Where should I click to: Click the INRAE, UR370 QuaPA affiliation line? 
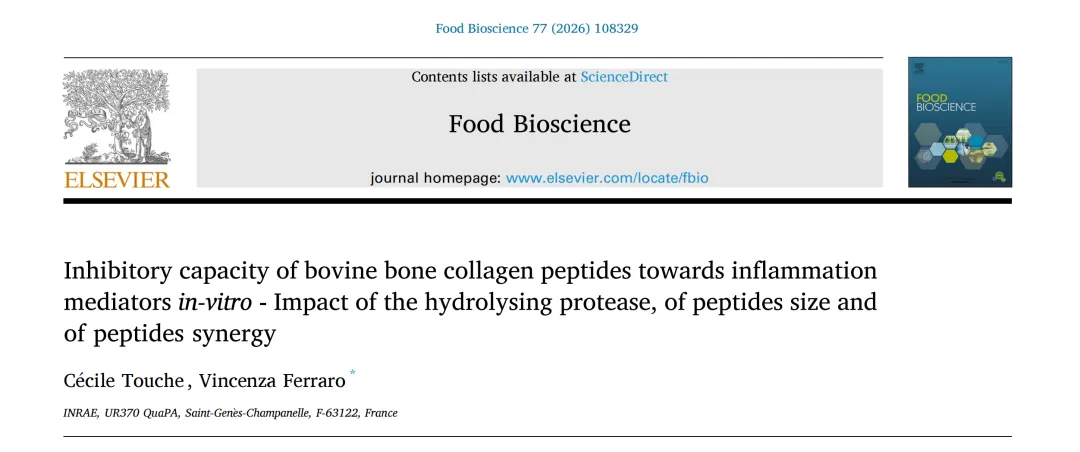(230, 413)
